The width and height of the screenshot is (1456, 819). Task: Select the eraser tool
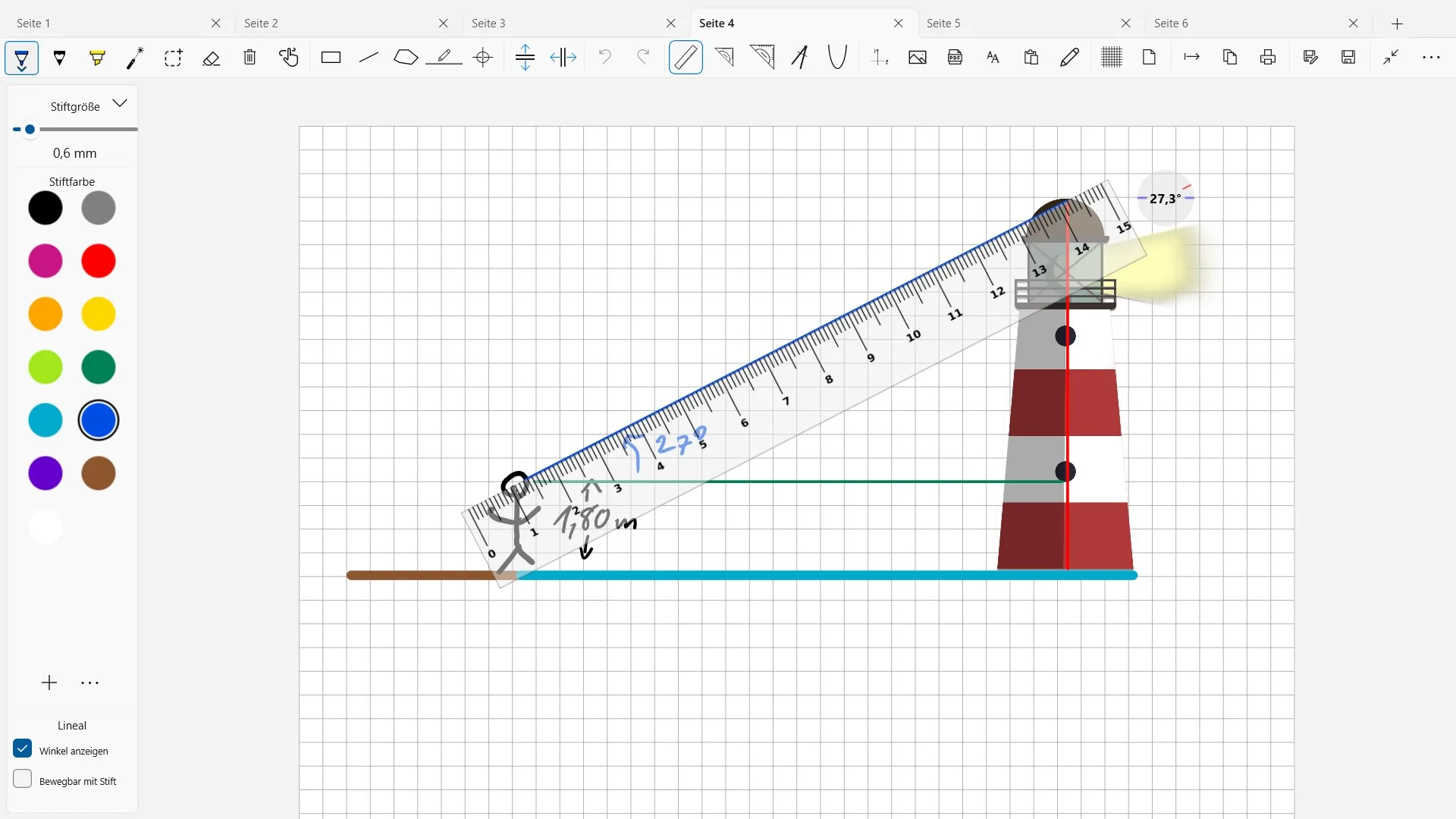212,58
